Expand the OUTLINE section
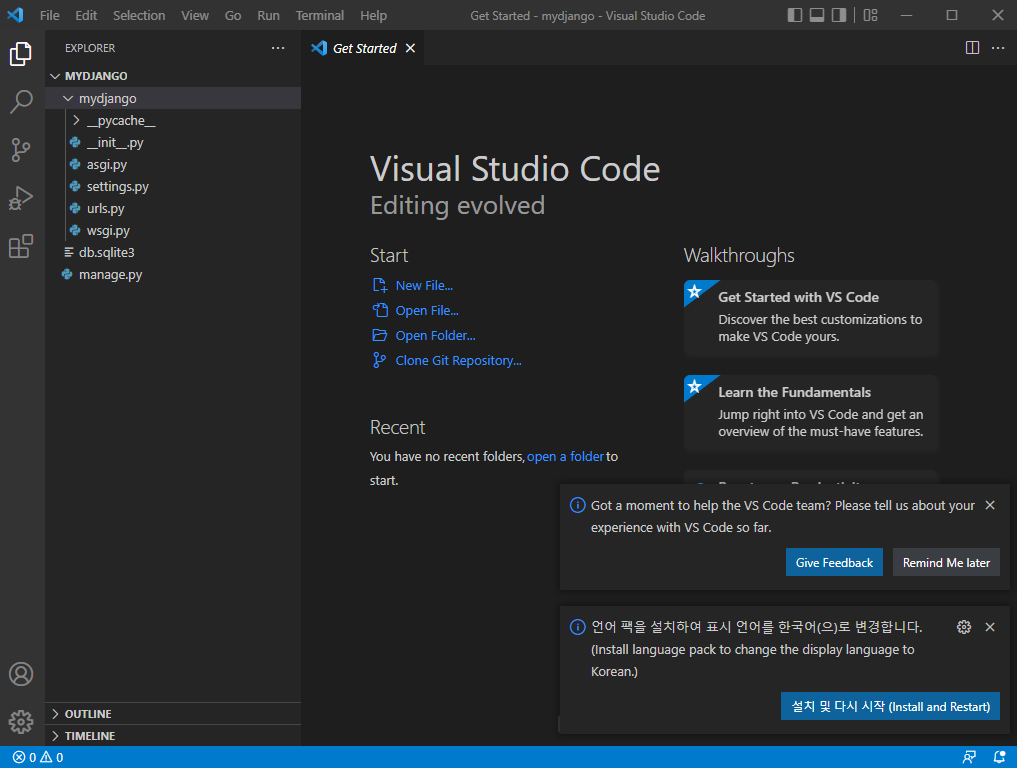1017x768 pixels. (x=173, y=714)
